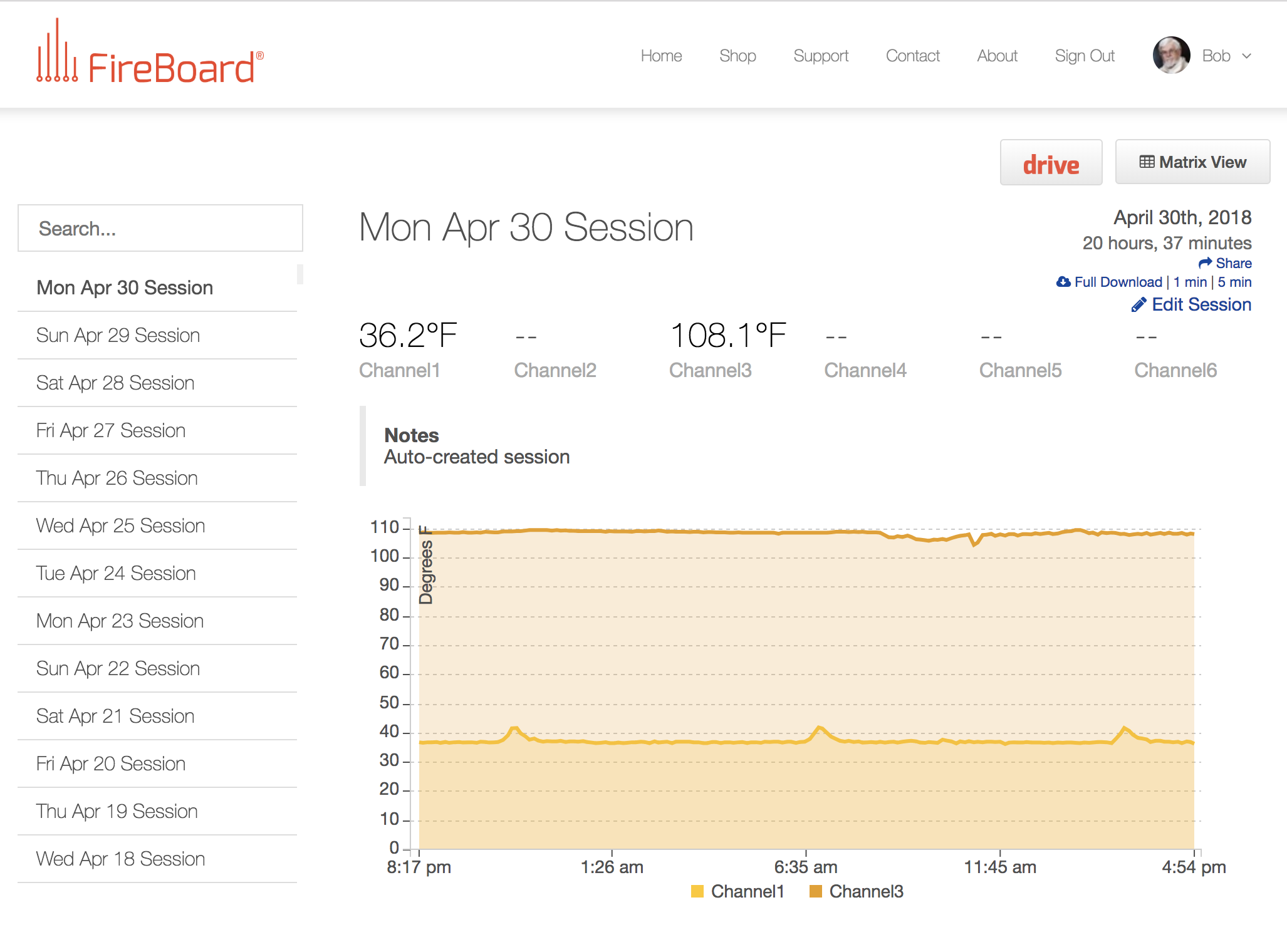Toggle the Share session option
This screenshot has height=952, width=1287.
[1225, 263]
